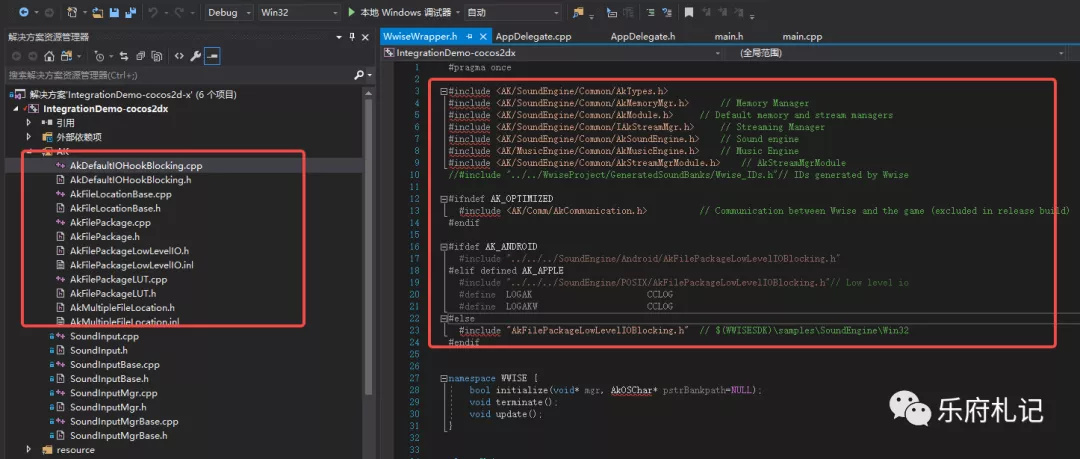This screenshot has height=459, width=1080.
Task: Collapse the #ifdef AK_ANDROID block
Action: [x=444, y=247]
